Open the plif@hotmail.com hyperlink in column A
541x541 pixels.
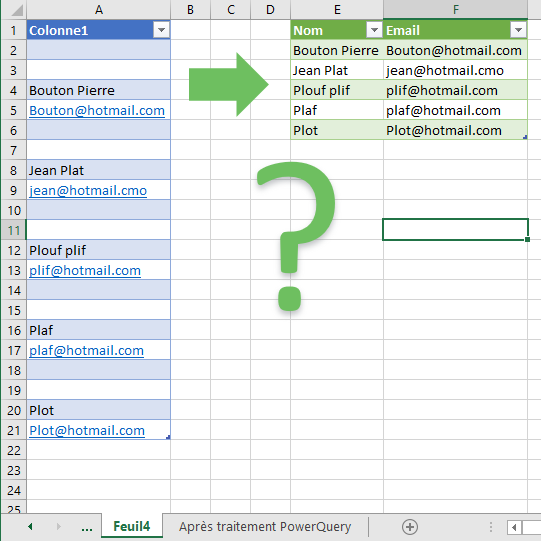coord(85,270)
